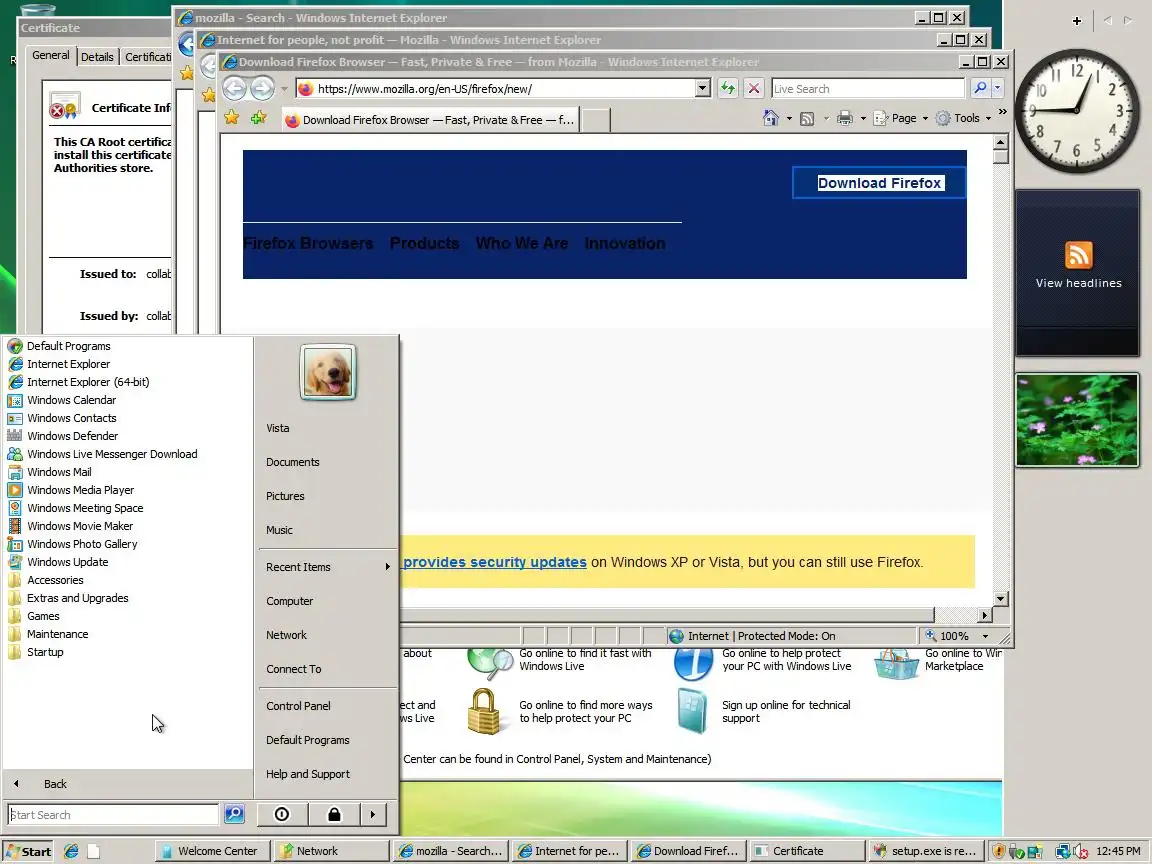
Task: Expand Extras and Upgrades folder
Action: tap(77, 598)
